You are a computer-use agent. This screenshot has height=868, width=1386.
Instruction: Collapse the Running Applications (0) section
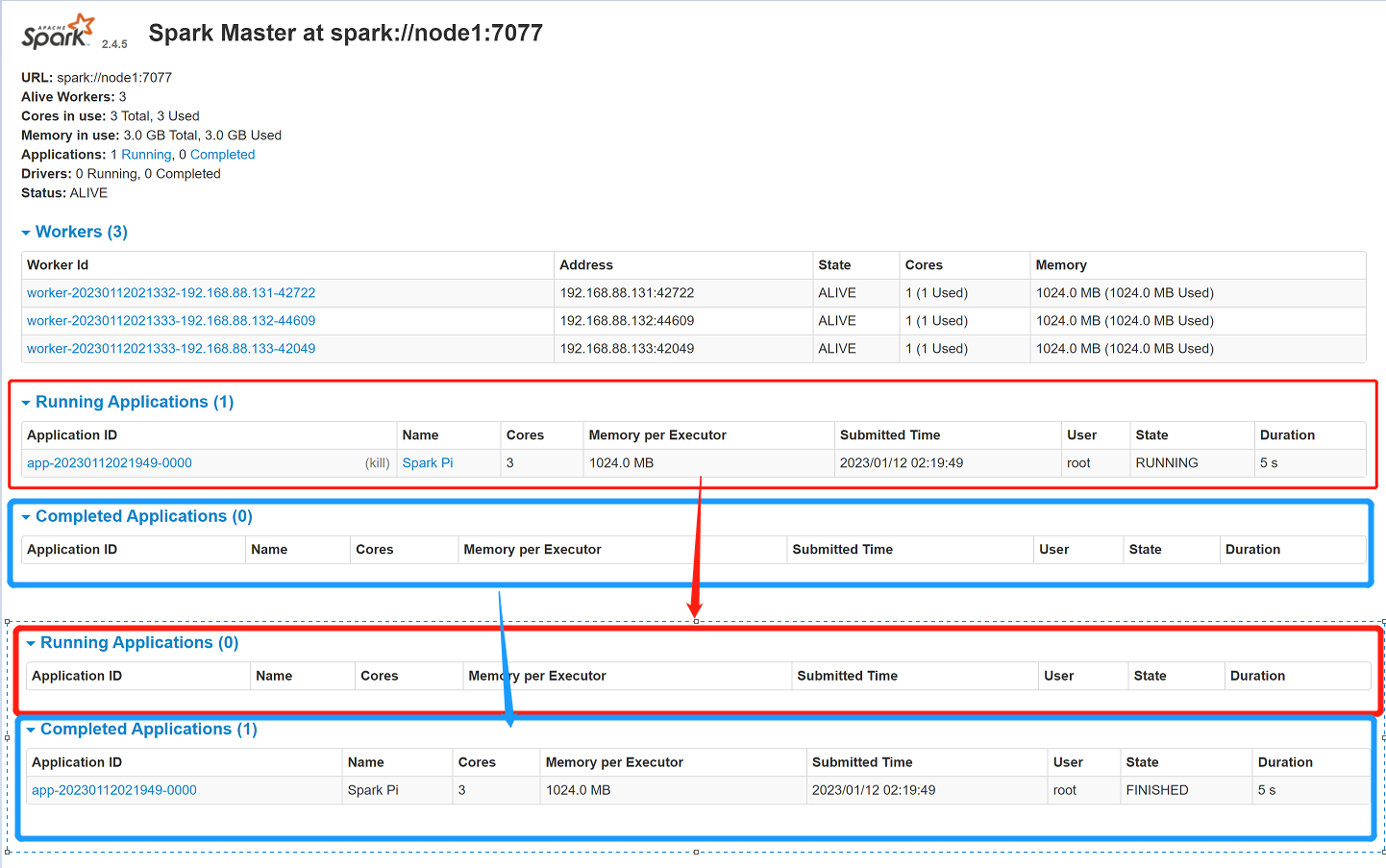click(x=133, y=642)
